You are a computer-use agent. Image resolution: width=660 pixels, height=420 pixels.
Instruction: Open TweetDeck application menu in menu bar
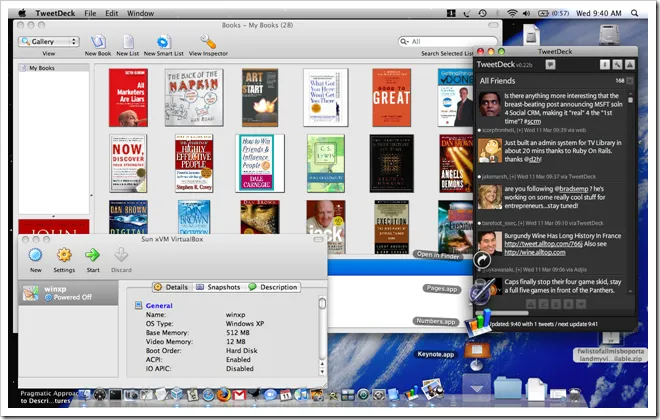click(55, 13)
